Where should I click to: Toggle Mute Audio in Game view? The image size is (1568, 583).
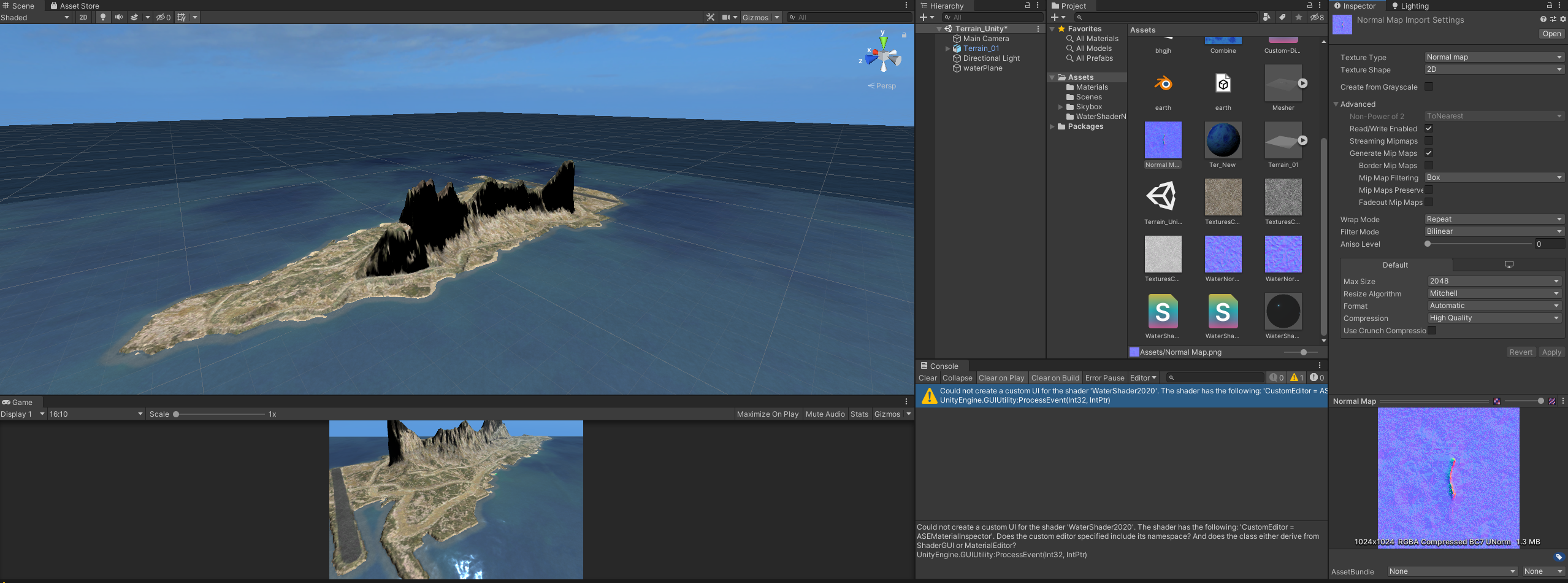tap(825, 414)
